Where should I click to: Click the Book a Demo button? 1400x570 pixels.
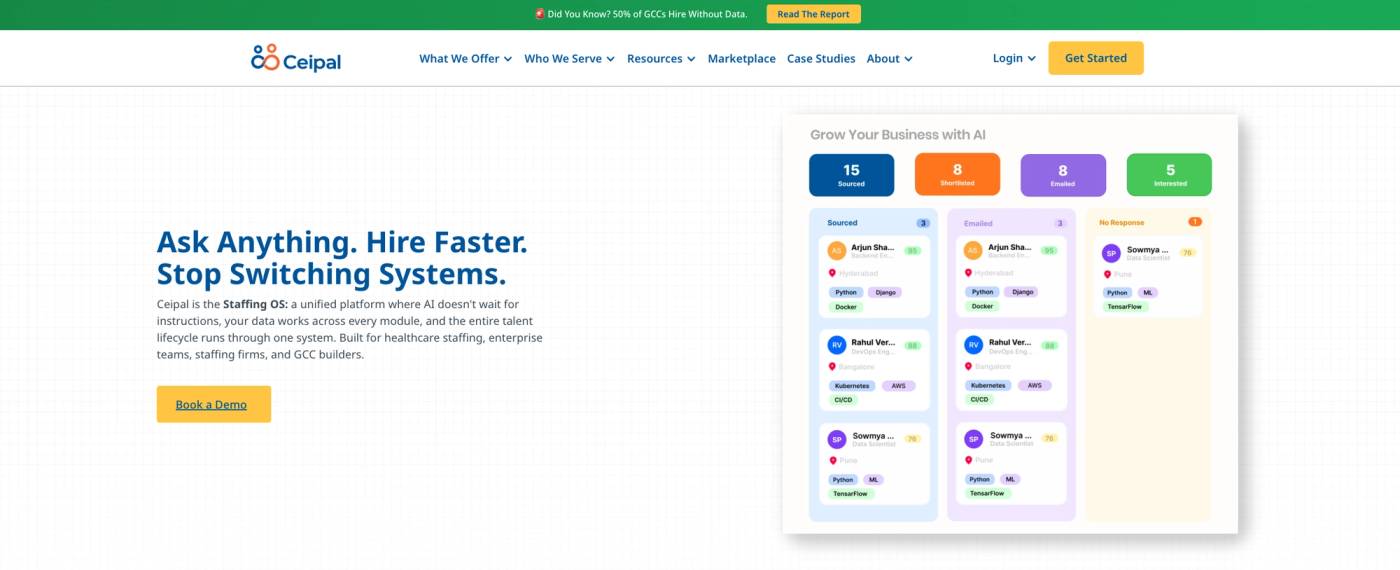[213, 404]
